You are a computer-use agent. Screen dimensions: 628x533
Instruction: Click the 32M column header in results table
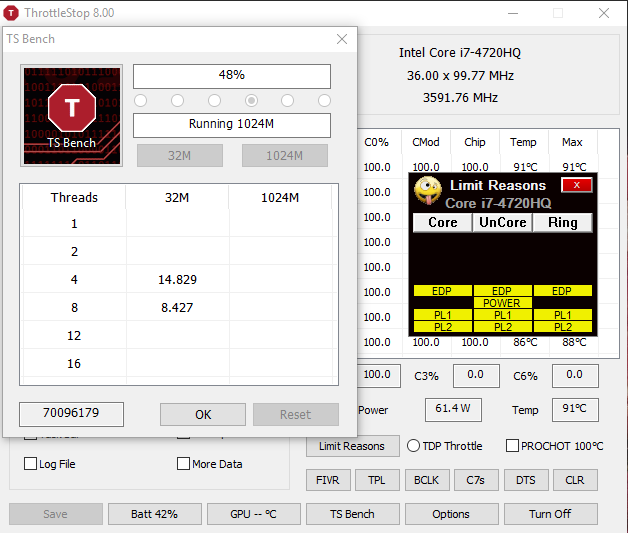[x=177, y=197]
